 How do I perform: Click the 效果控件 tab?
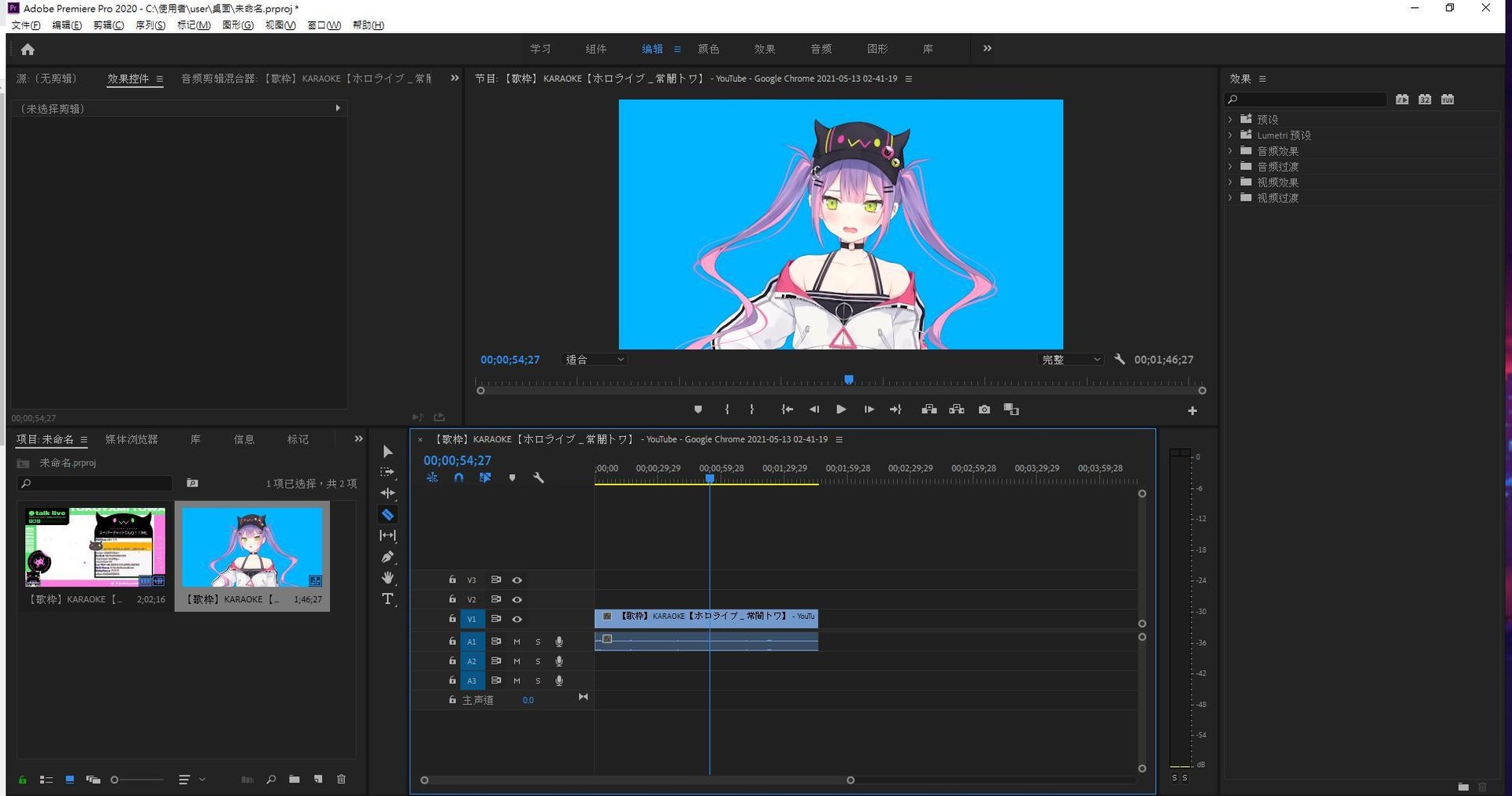pos(128,79)
